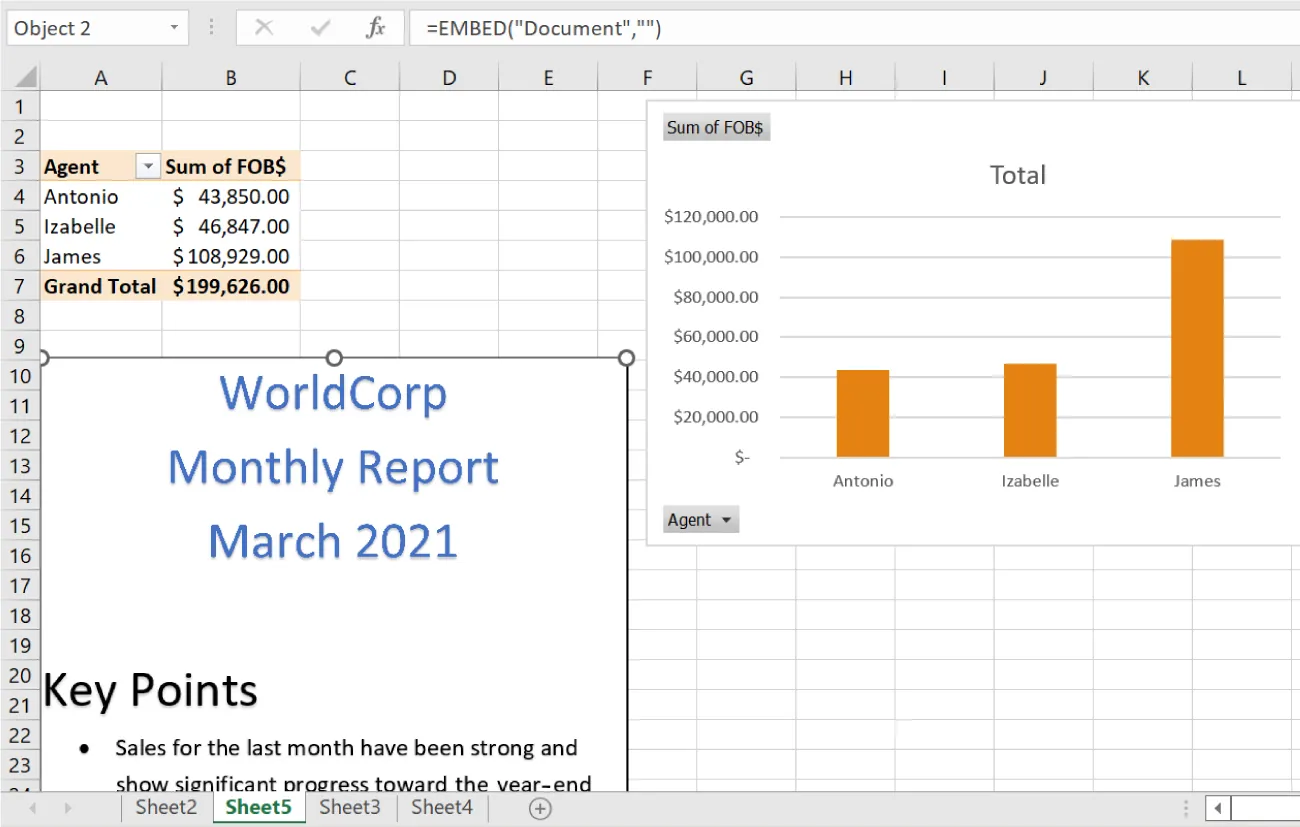Cancel the entry with the X icon

point(264,27)
